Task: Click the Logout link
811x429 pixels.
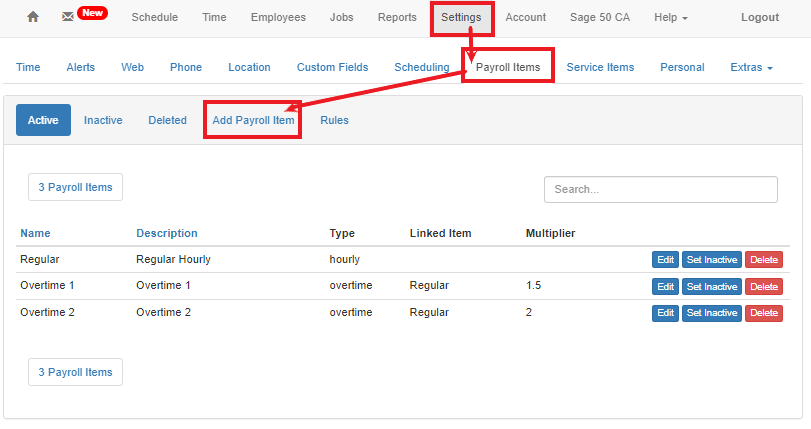Action: click(760, 17)
